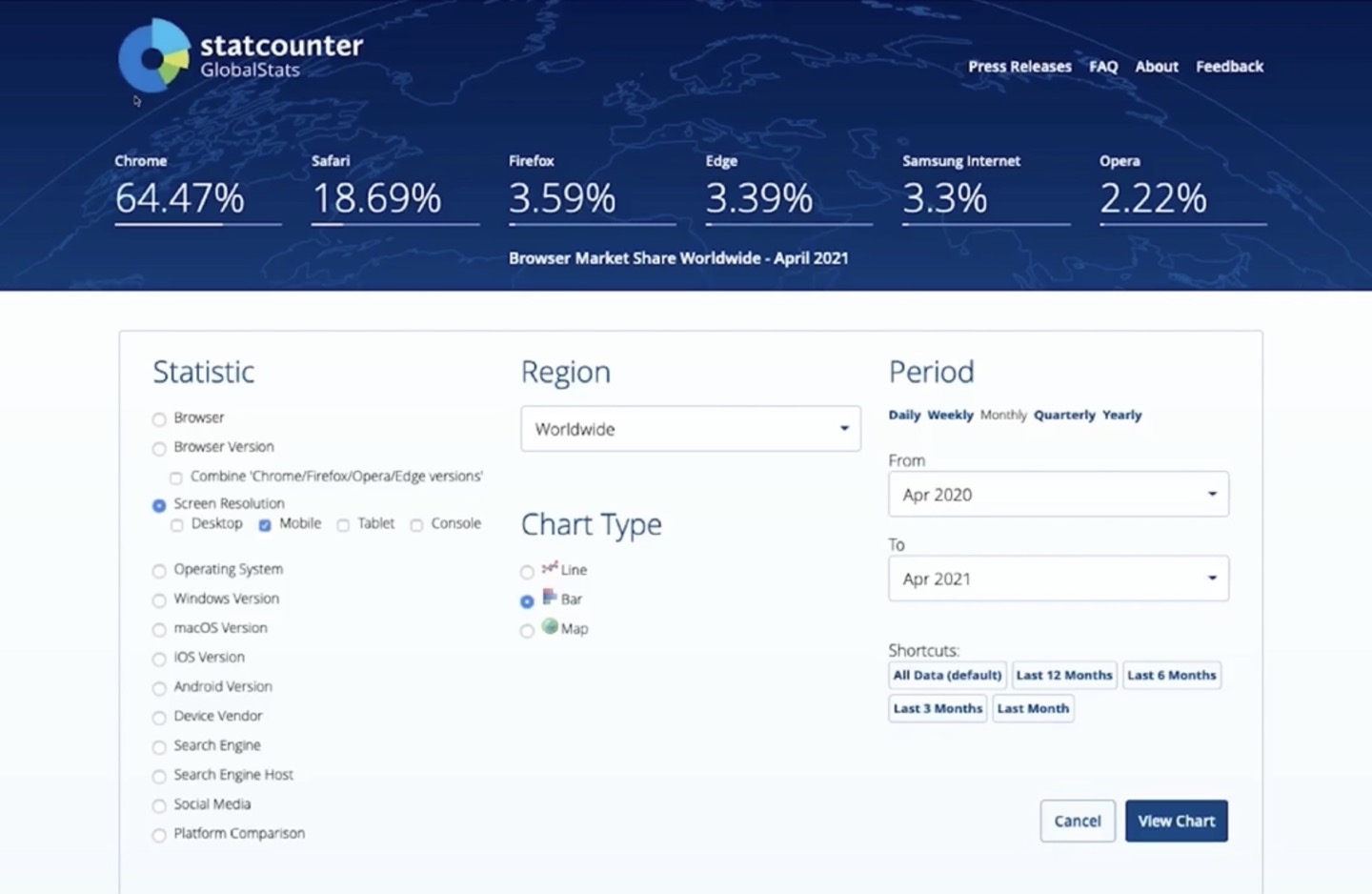The height and width of the screenshot is (894, 1372).
Task: Select the Device Vendor radio button
Action: (159, 718)
